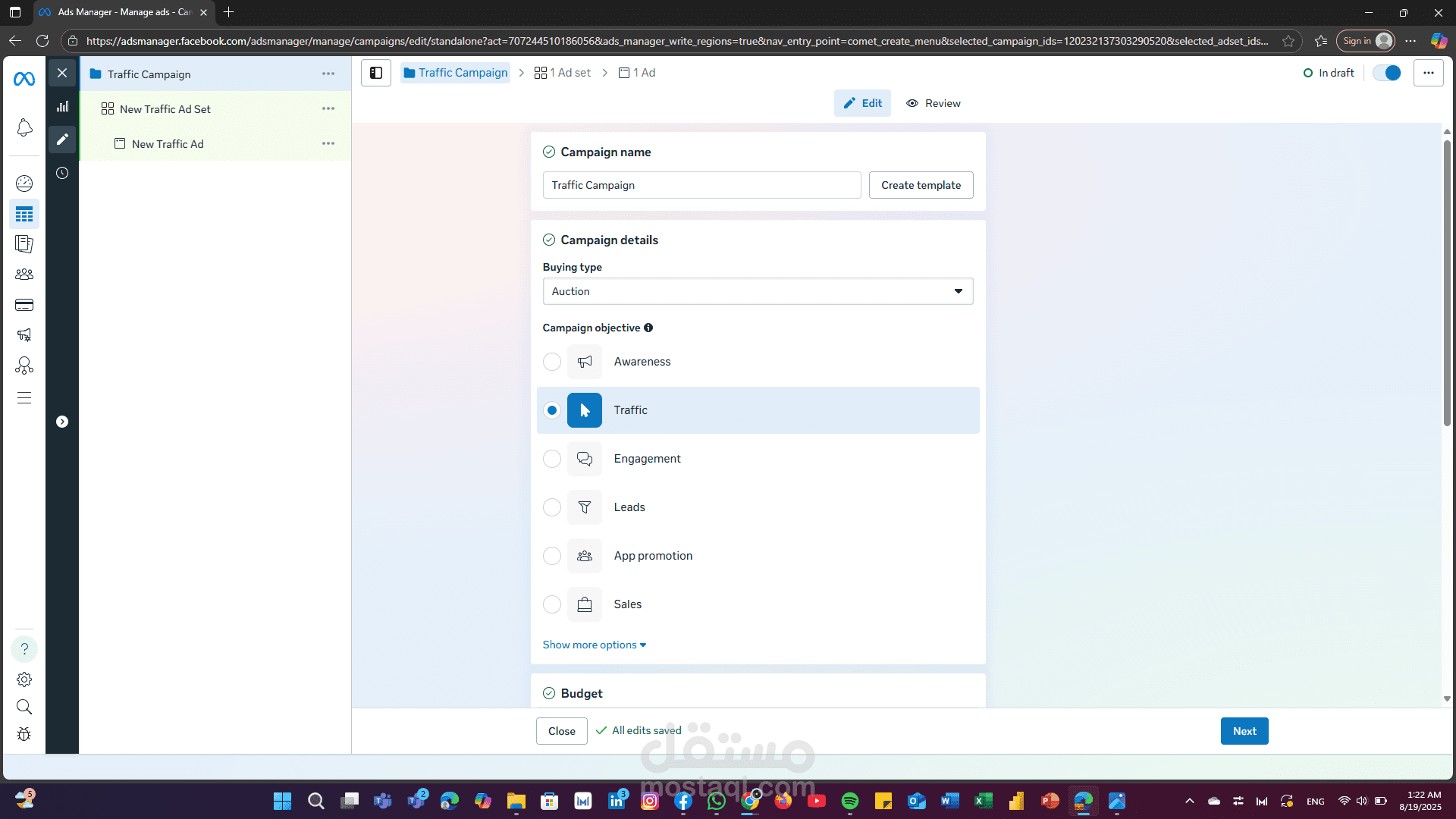Open Buying type Auction dropdown
The width and height of the screenshot is (1456, 819).
click(x=758, y=291)
